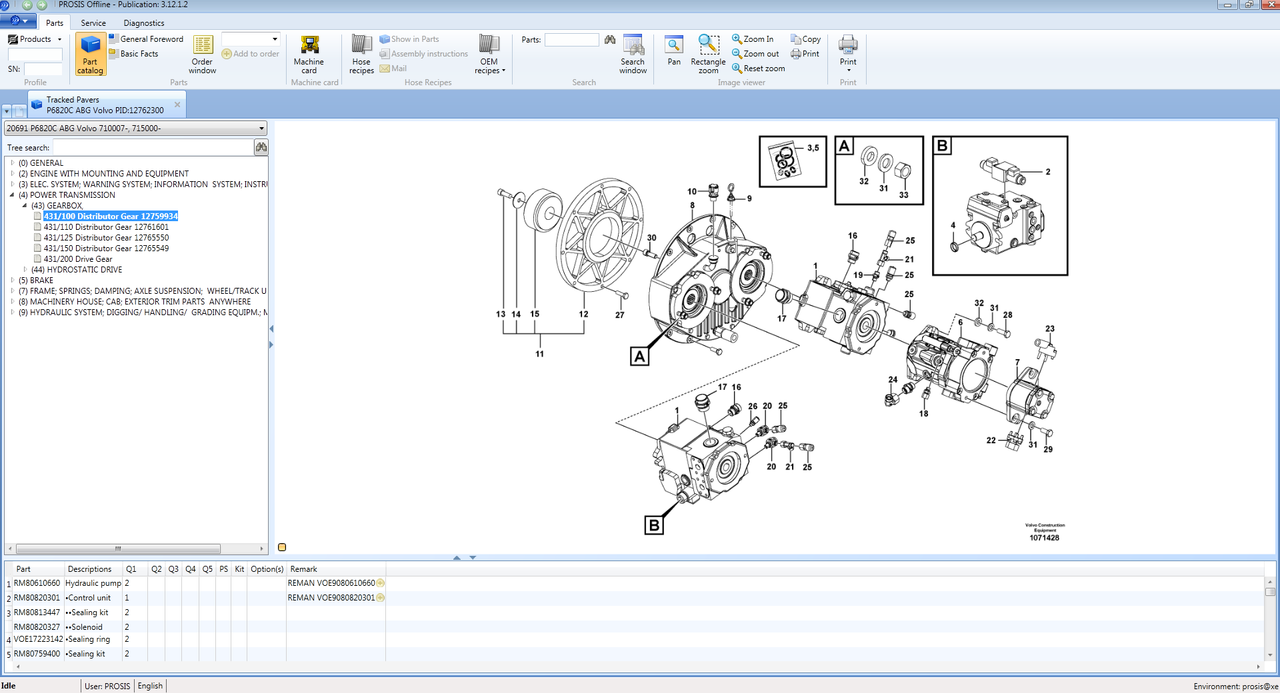Click binoculars next to Parts search field
Image resolution: width=1280 pixels, height=693 pixels.
pyautogui.click(x=608, y=40)
